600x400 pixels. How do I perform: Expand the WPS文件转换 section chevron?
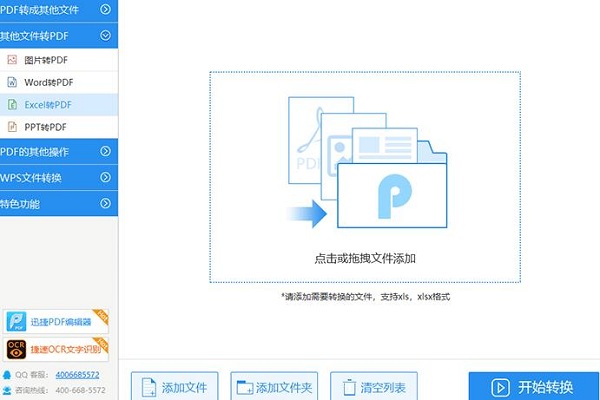point(105,178)
